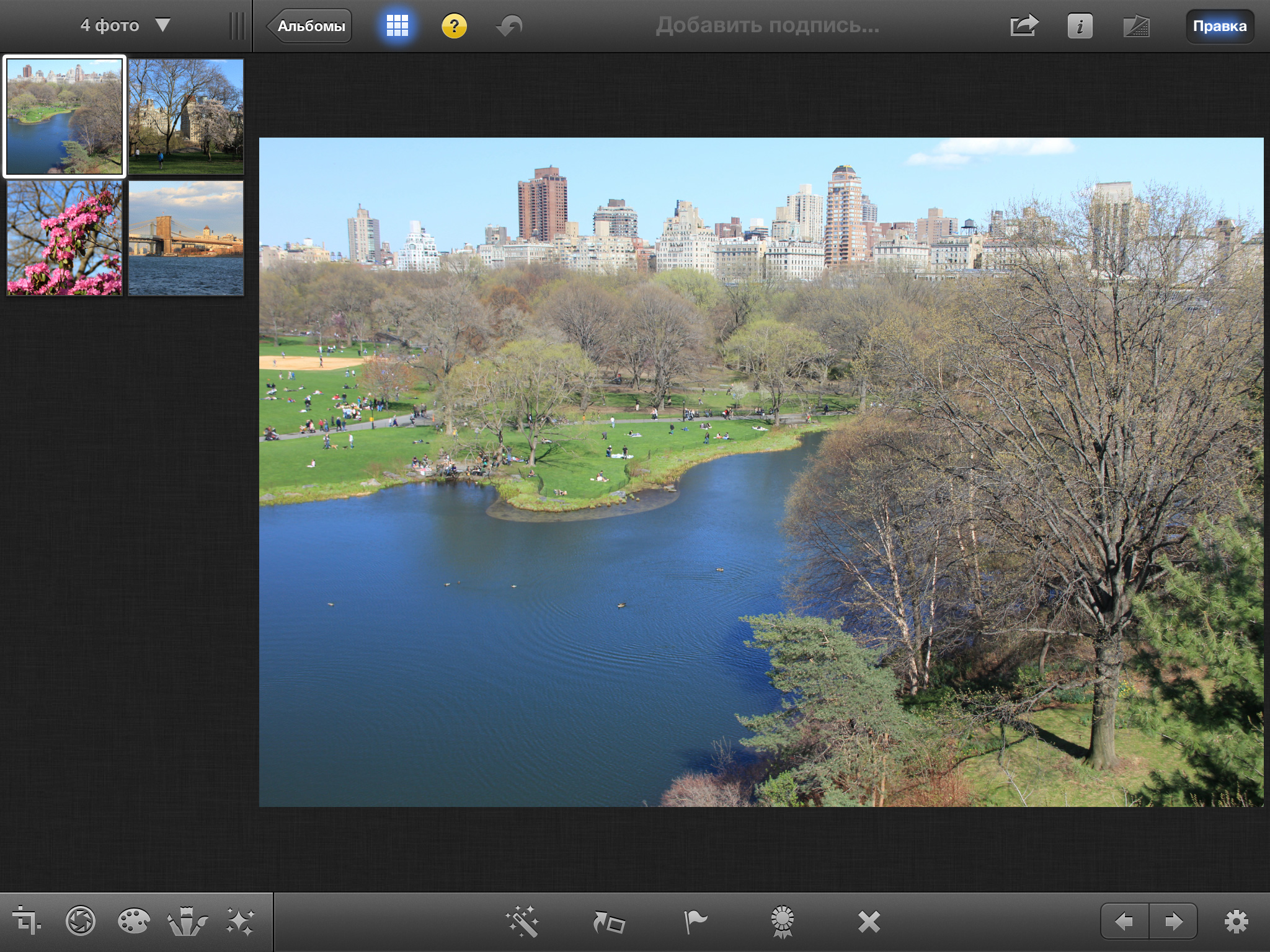Mark photo as favorite with ribbon
The image size is (1270, 952).
[x=782, y=922]
